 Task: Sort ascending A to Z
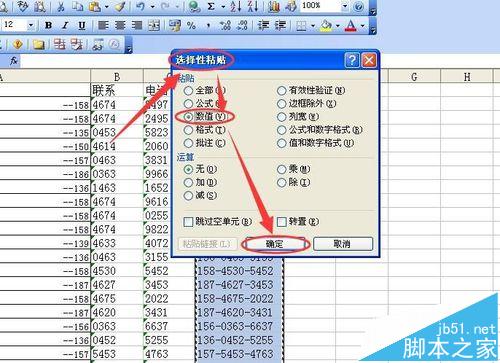coord(235,6)
